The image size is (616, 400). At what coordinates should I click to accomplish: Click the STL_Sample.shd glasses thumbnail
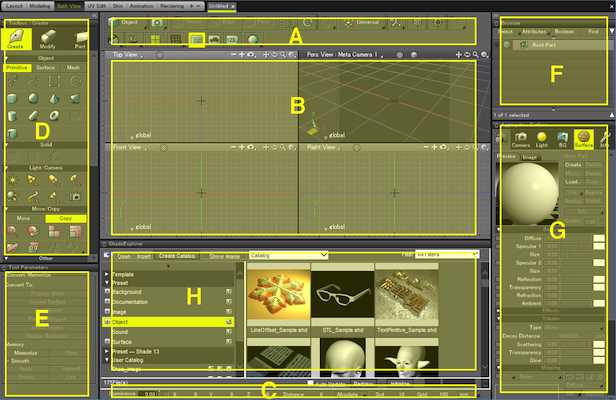(x=341, y=290)
